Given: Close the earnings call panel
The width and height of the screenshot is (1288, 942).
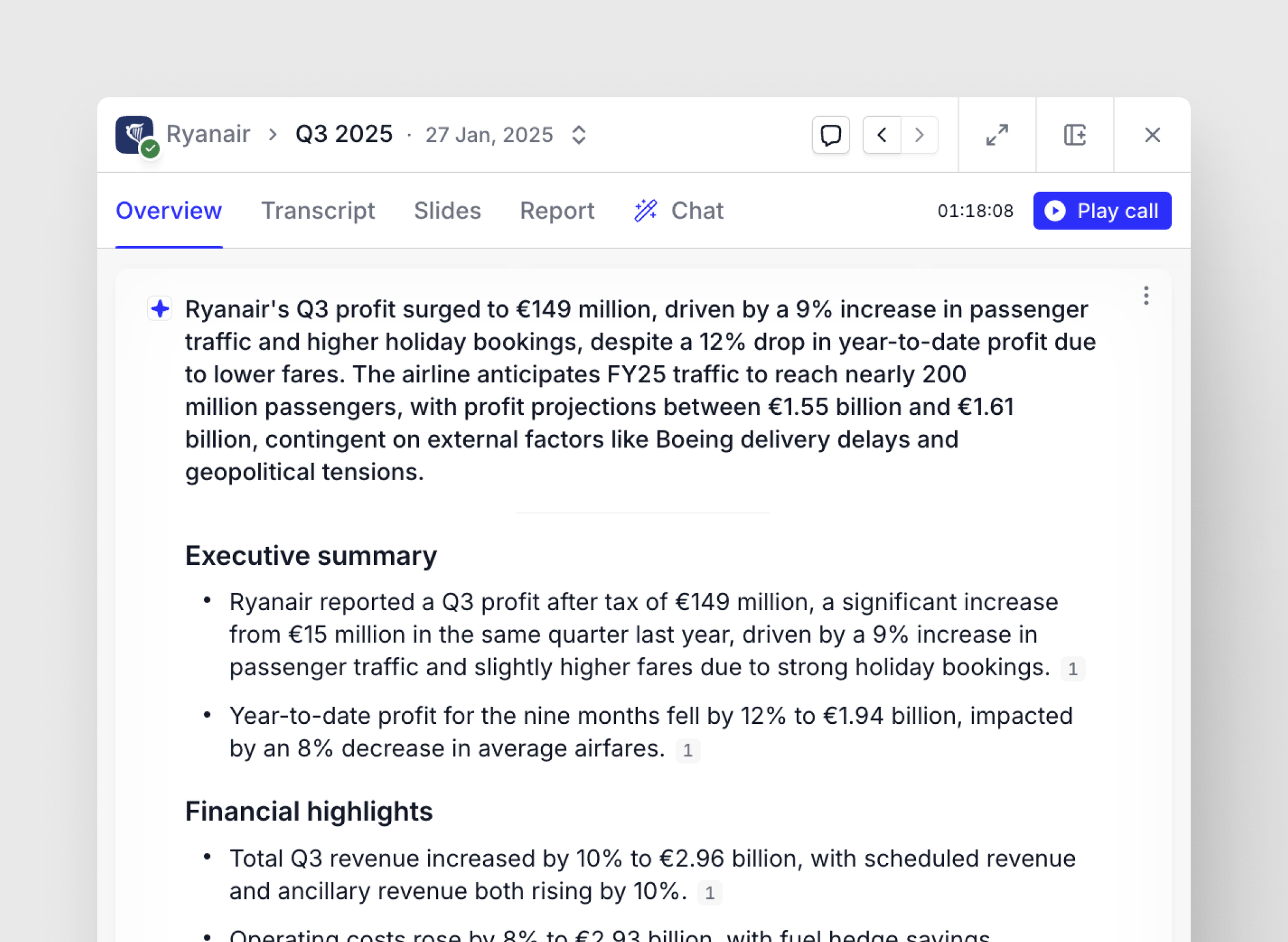Looking at the screenshot, I should pos(1152,135).
